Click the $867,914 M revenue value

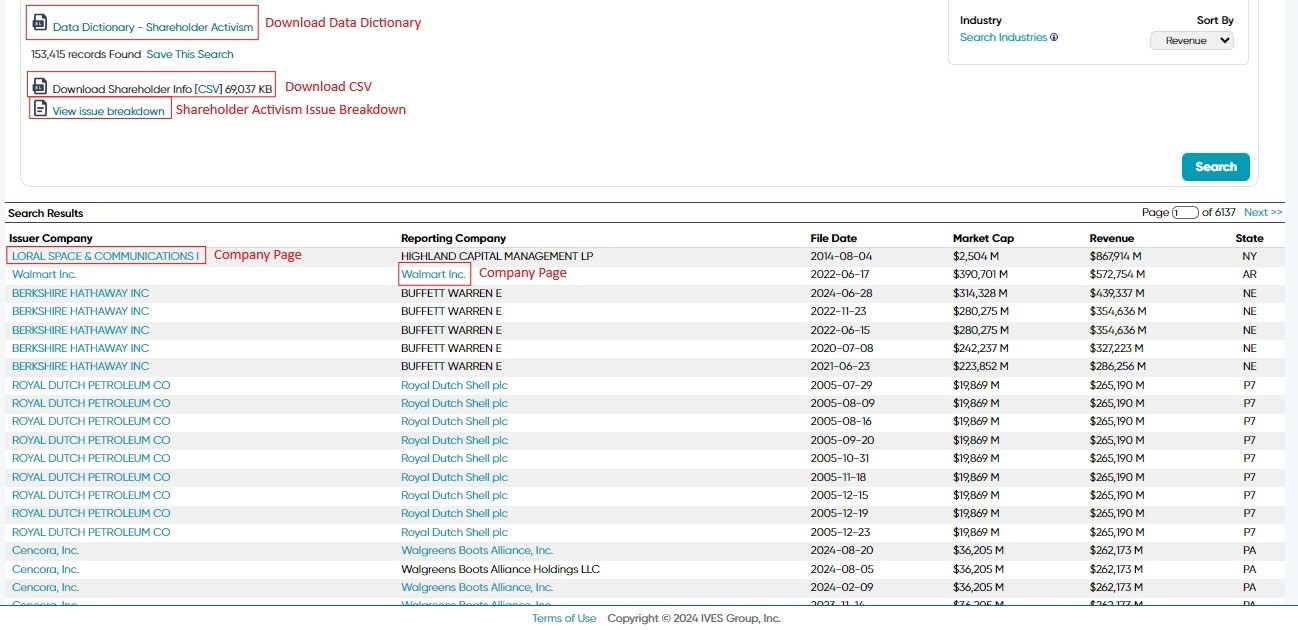1115,256
